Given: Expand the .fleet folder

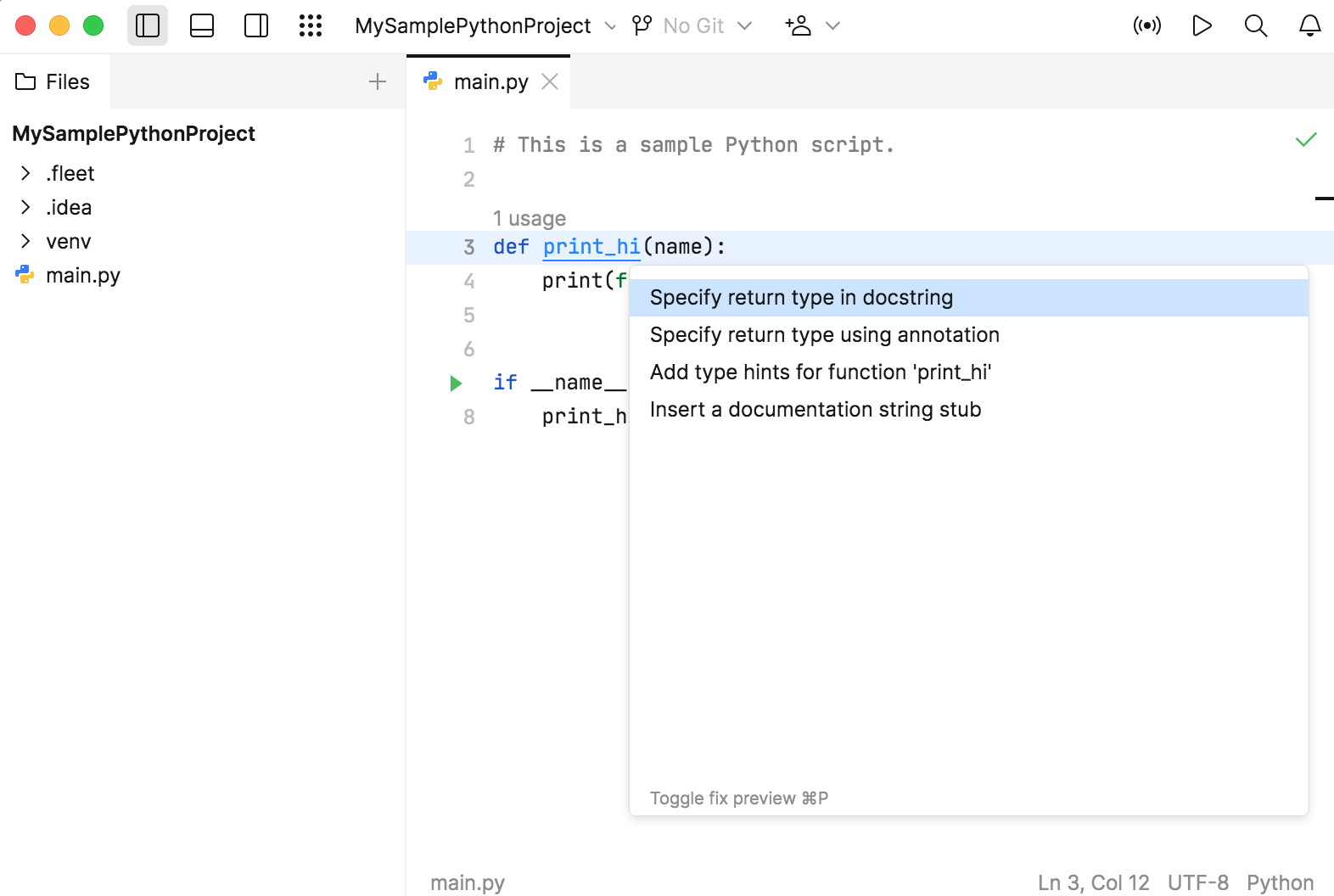Looking at the screenshot, I should pos(25,173).
